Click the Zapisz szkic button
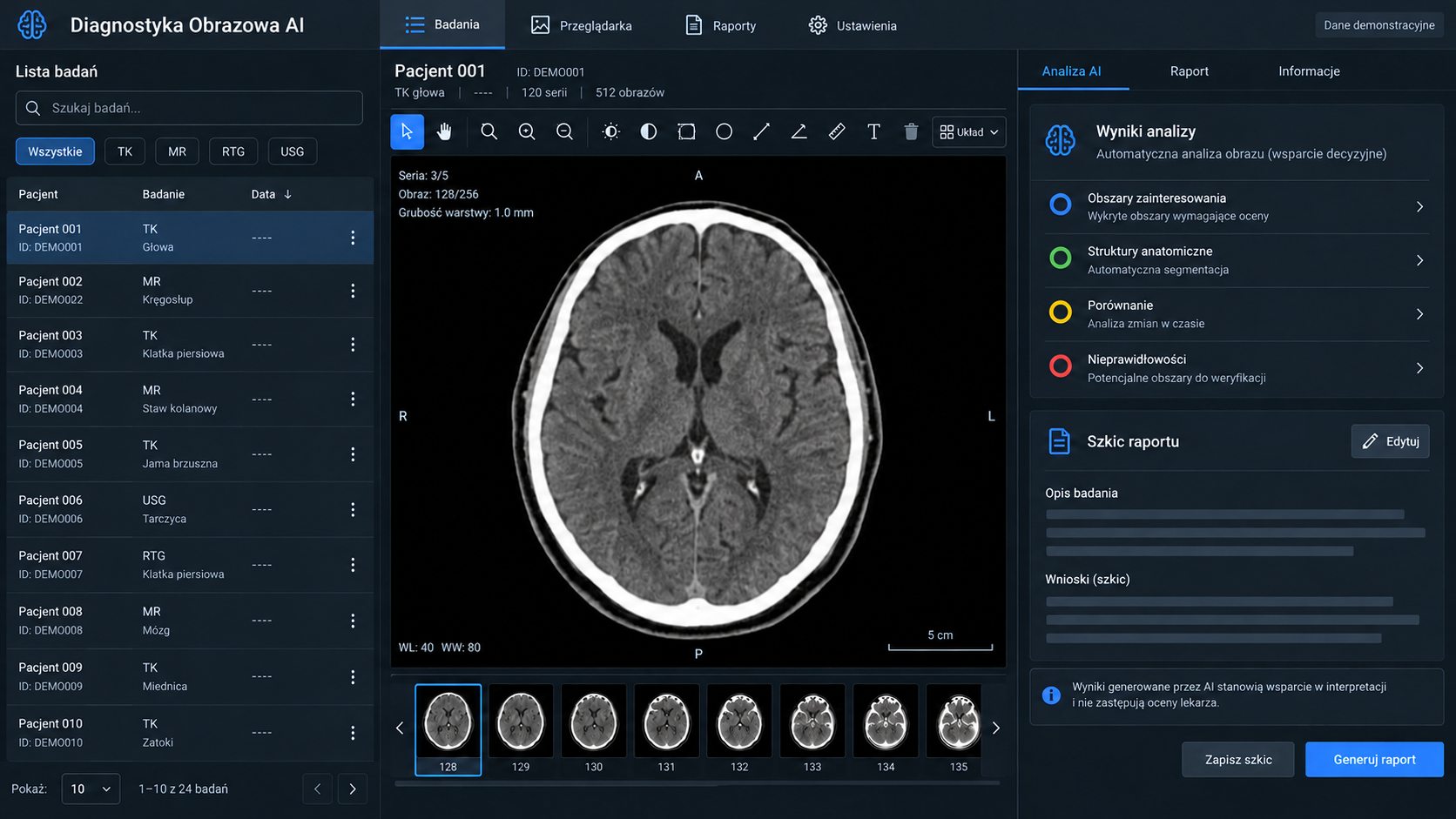The height and width of the screenshot is (819, 1456). coord(1238,760)
